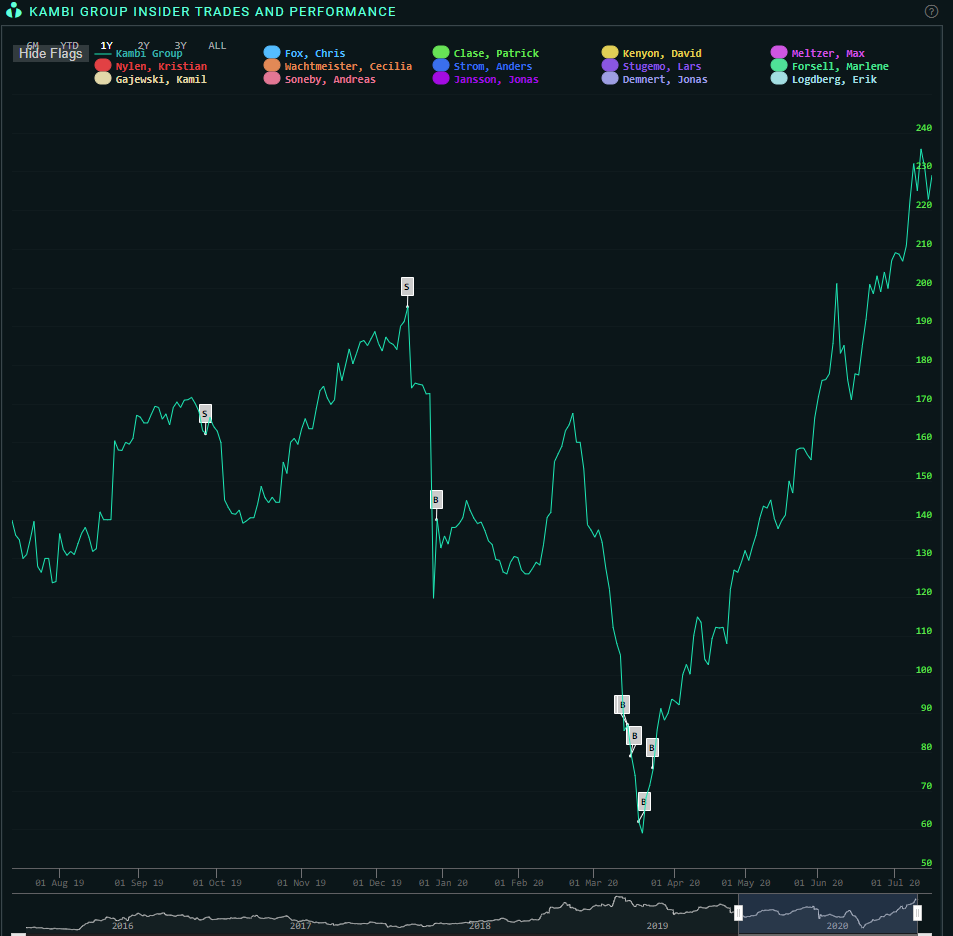This screenshot has width=953, height=936.
Task: Click the rightmost B flag in March 2020
Action: pyautogui.click(x=652, y=747)
